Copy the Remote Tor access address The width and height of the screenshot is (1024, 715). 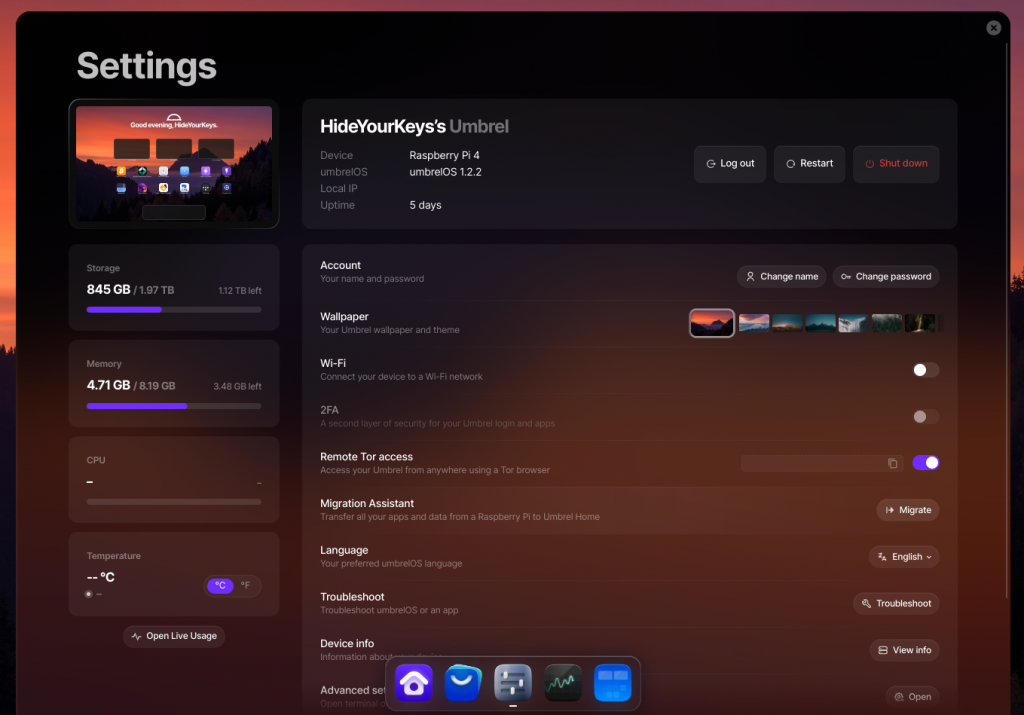point(892,464)
